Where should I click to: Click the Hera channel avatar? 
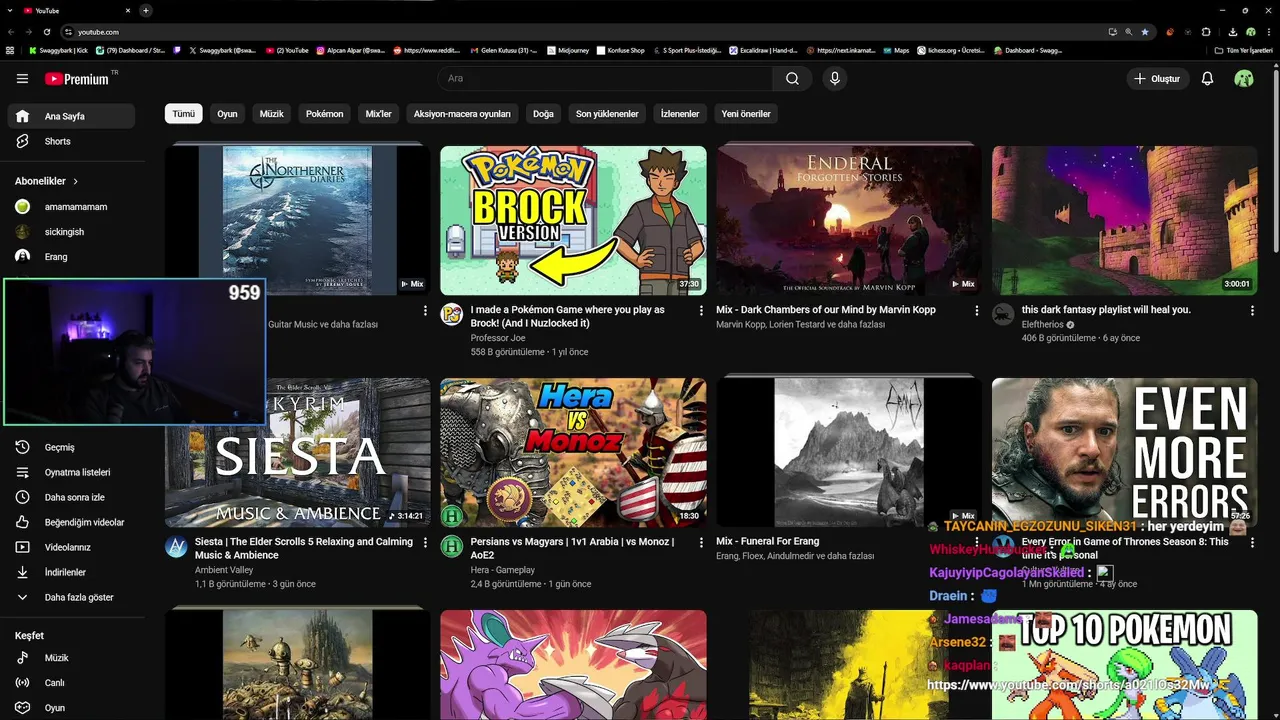(x=452, y=546)
